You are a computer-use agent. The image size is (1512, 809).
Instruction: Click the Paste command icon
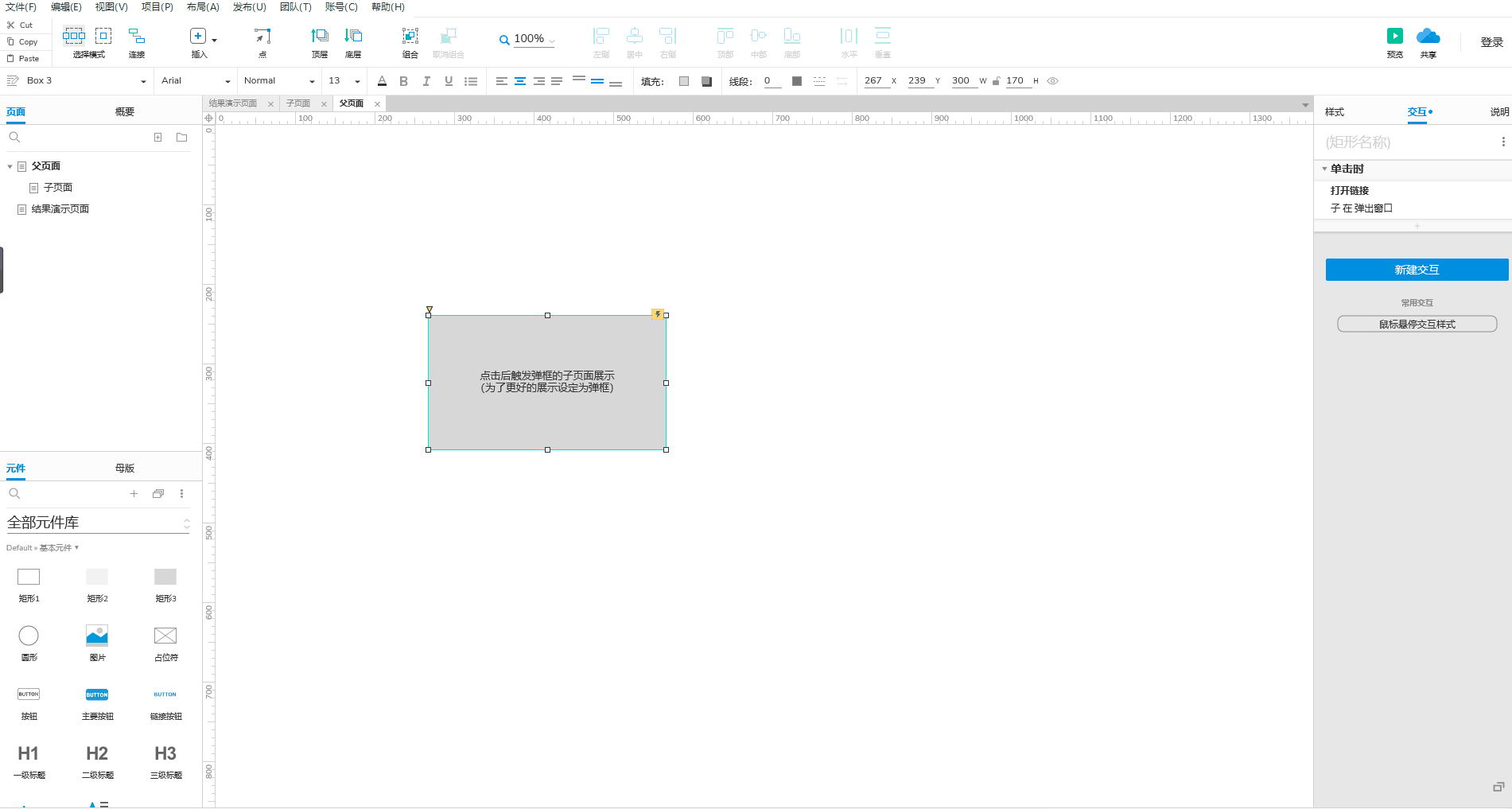point(11,58)
